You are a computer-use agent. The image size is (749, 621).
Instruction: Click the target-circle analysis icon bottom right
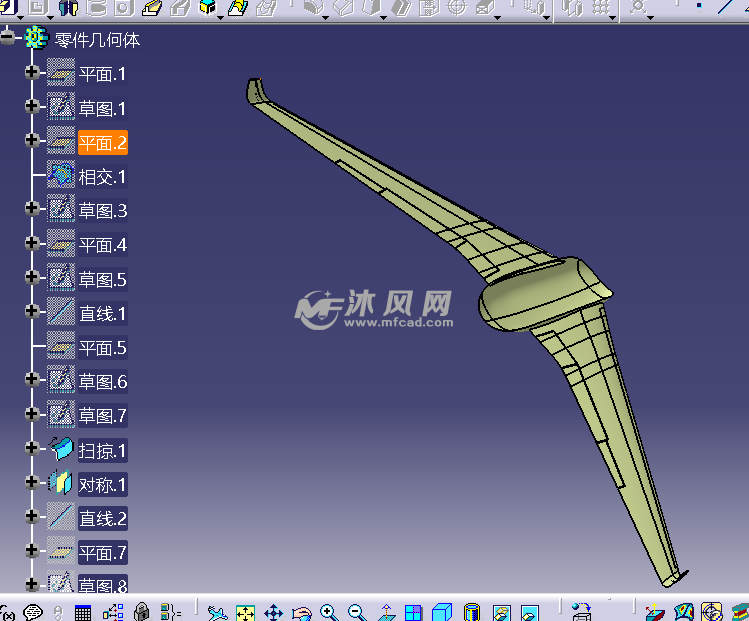(712, 612)
